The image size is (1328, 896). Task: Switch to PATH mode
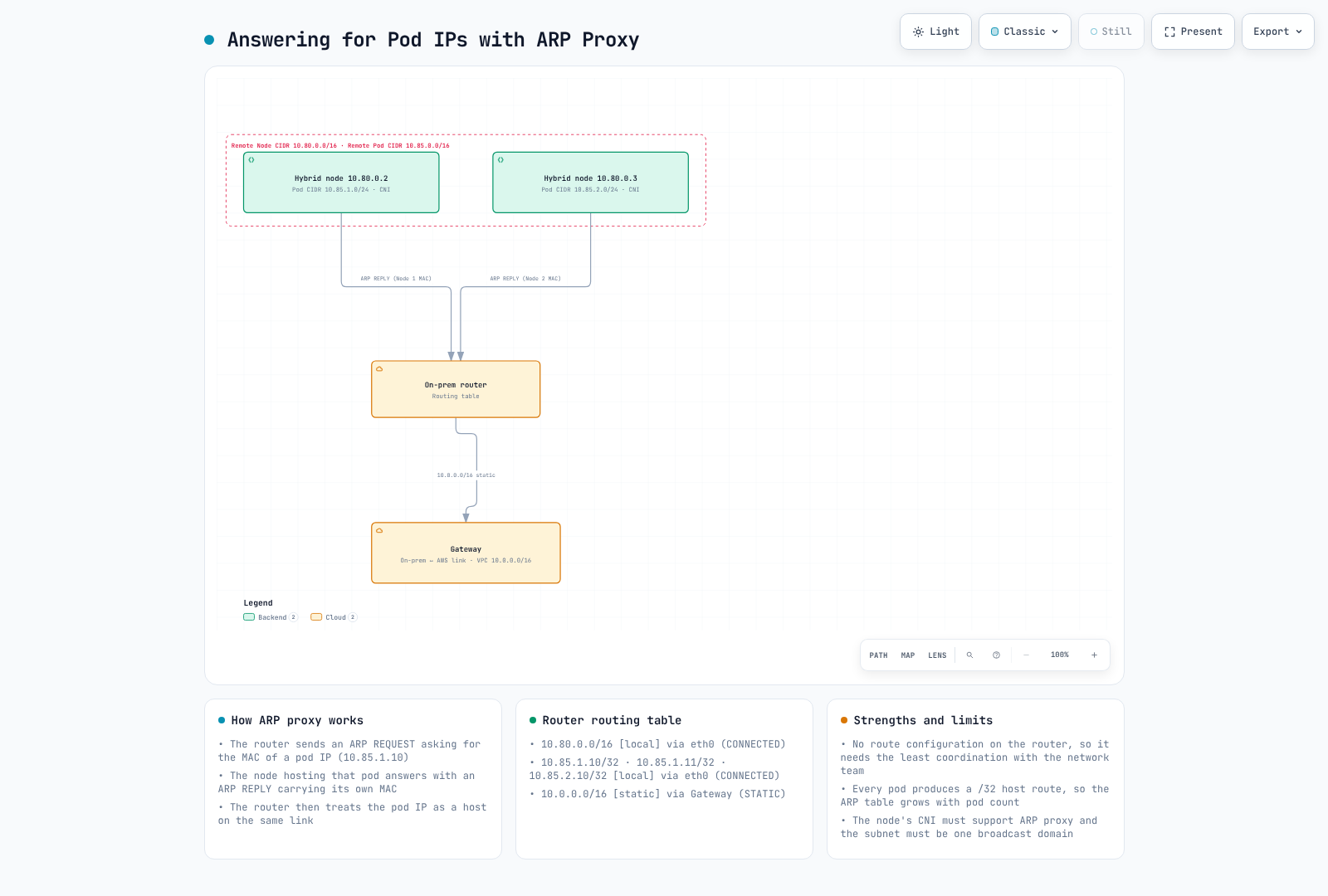pyautogui.click(x=878, y=655)
